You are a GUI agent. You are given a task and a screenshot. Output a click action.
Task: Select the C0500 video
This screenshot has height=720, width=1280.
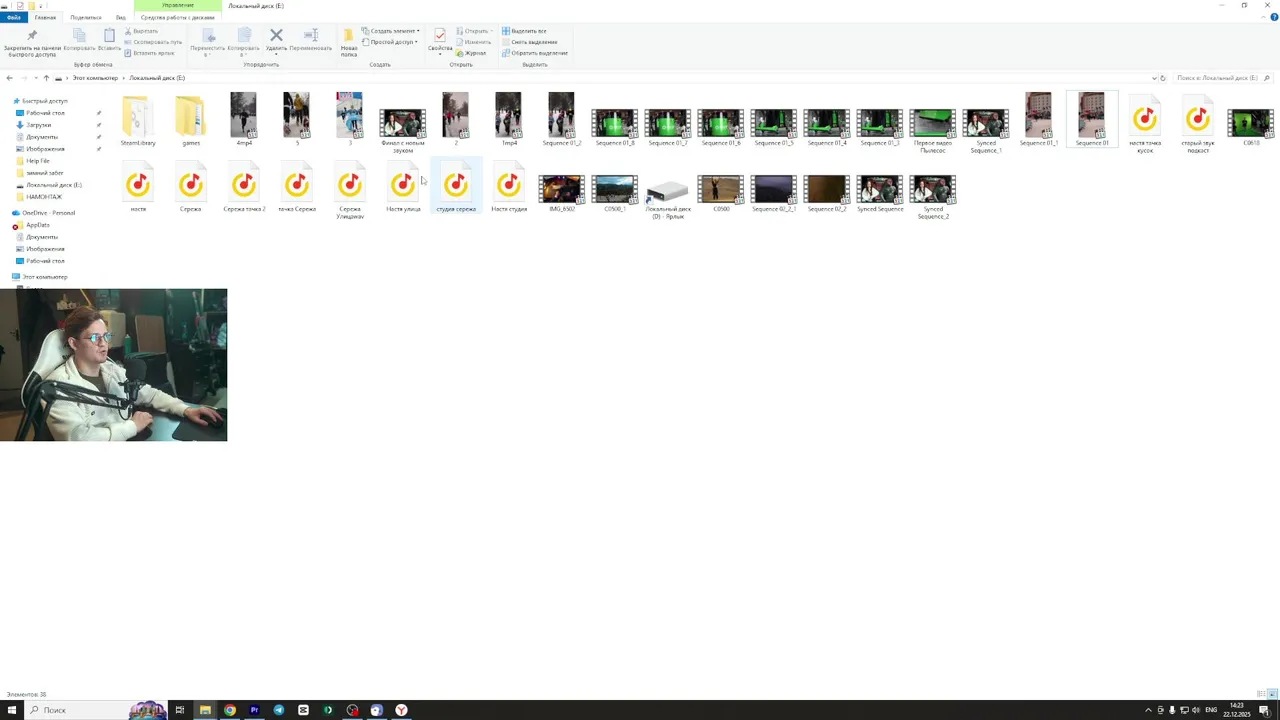[720, 193]
